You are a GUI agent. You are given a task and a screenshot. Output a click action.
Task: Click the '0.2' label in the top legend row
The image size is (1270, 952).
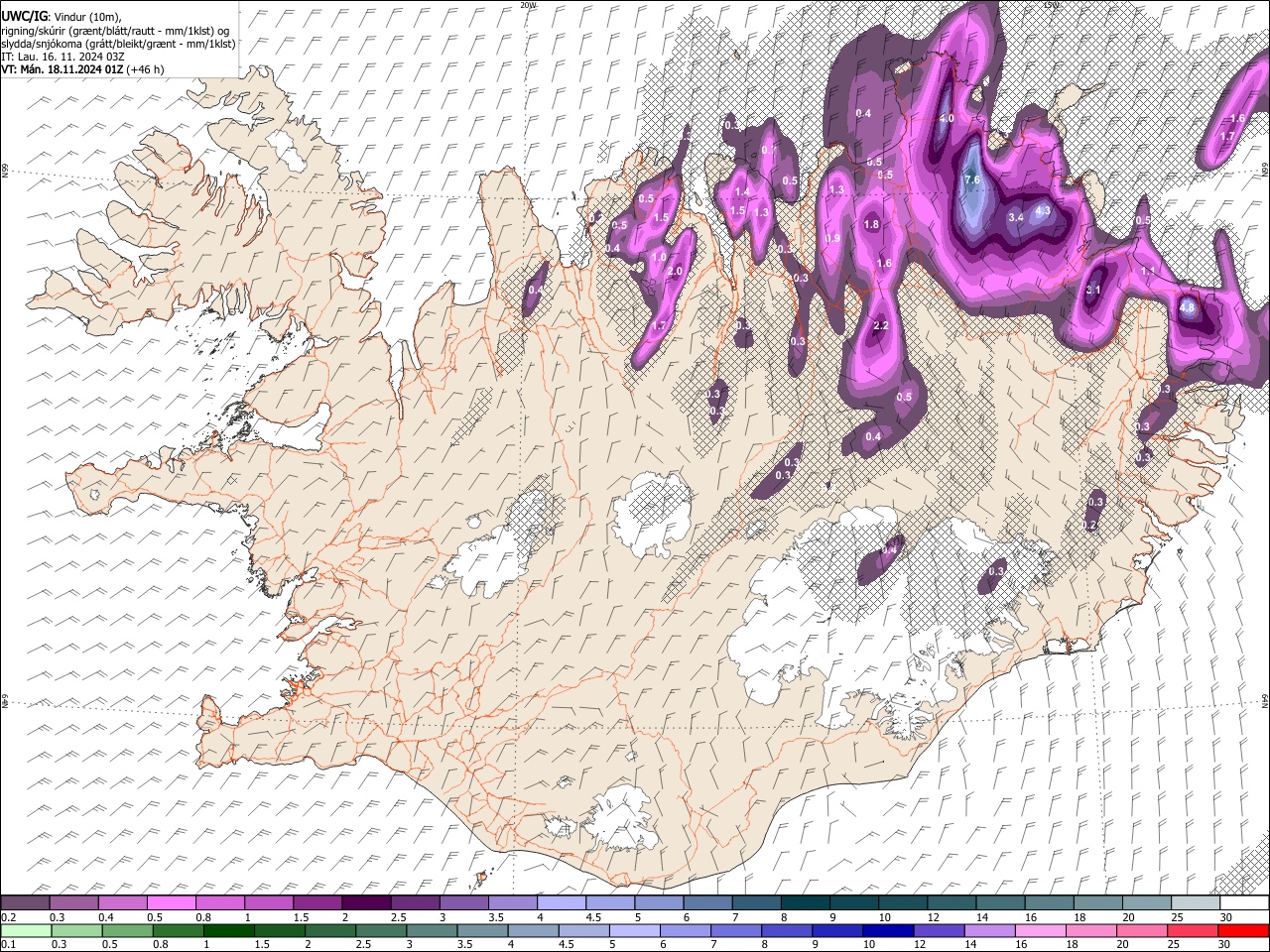click(9, 917)
